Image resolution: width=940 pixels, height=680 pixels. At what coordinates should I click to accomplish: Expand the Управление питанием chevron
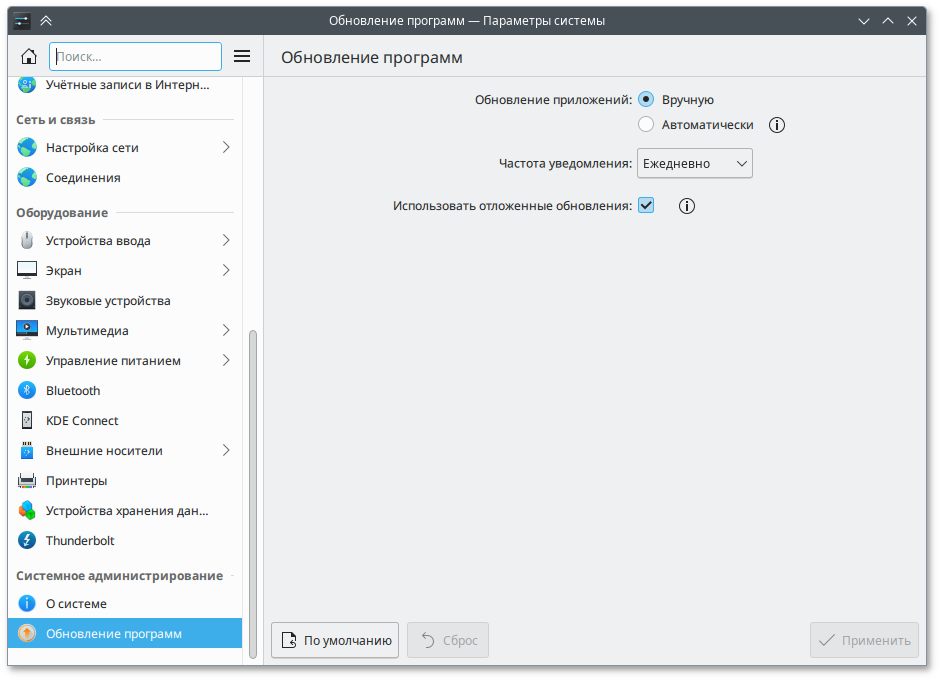[x=226, y=361]
